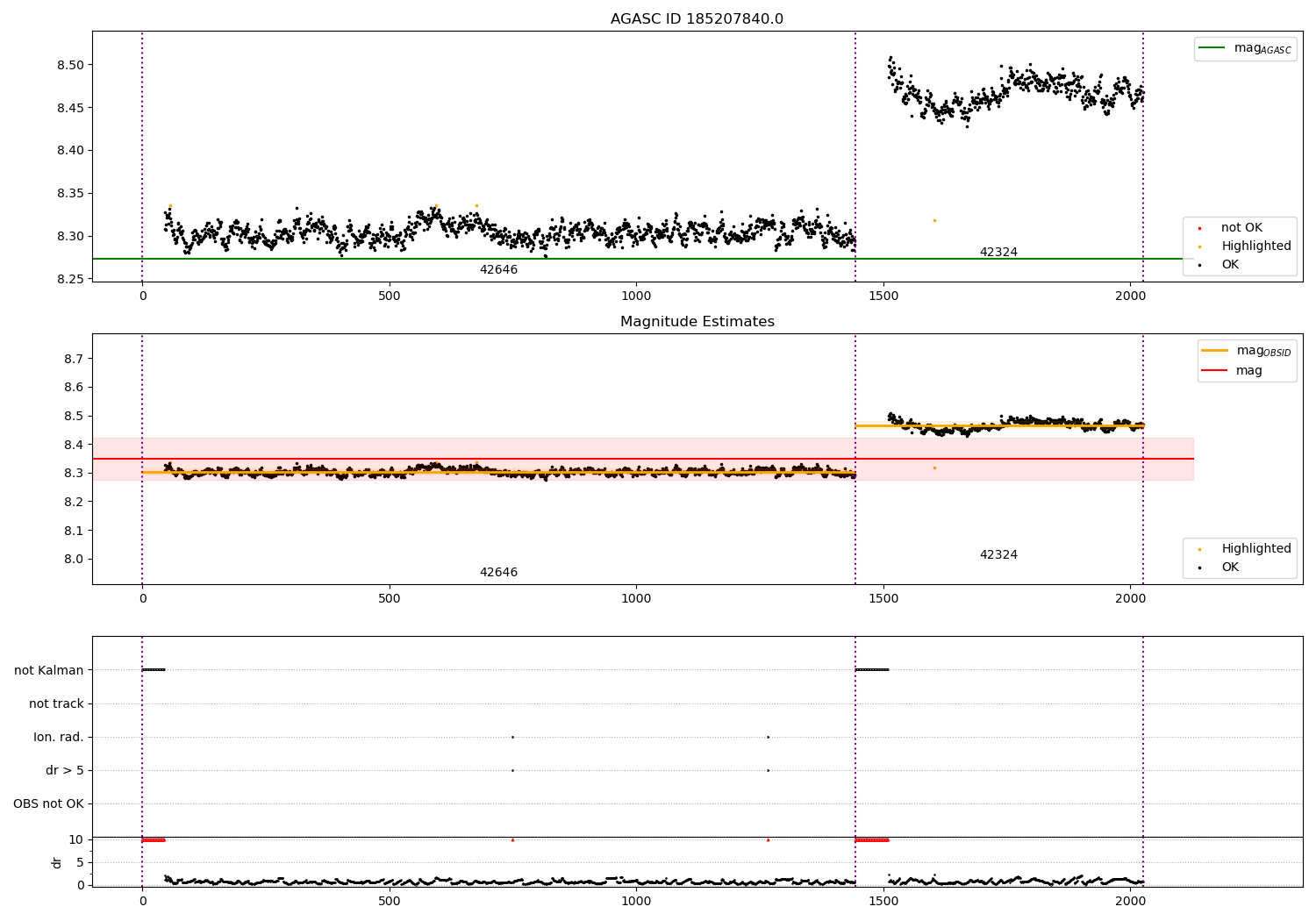Click the 8.40 y-axis tick label

coord(70,151)
